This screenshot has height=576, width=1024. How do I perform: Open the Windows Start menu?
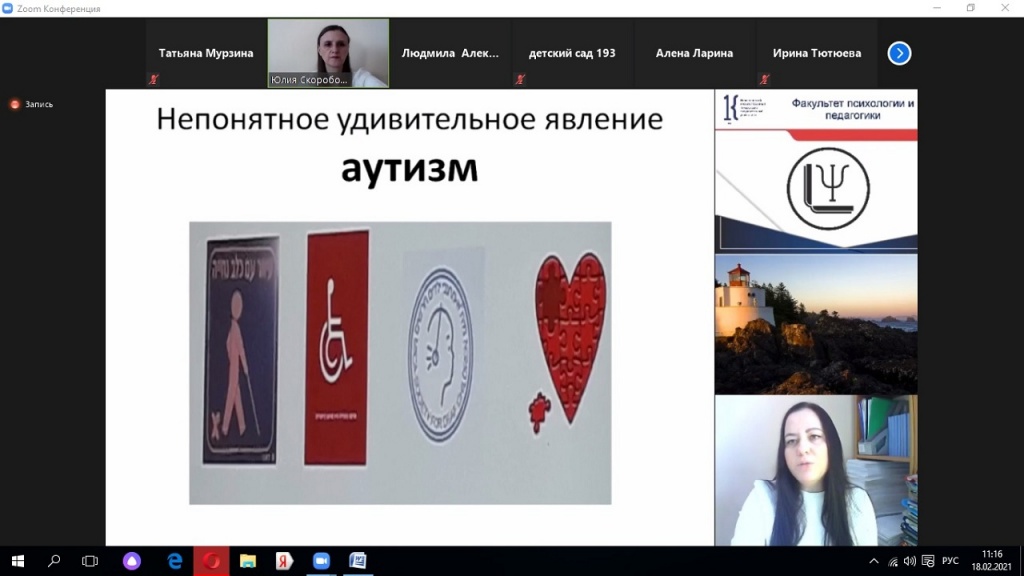(17, 561)
